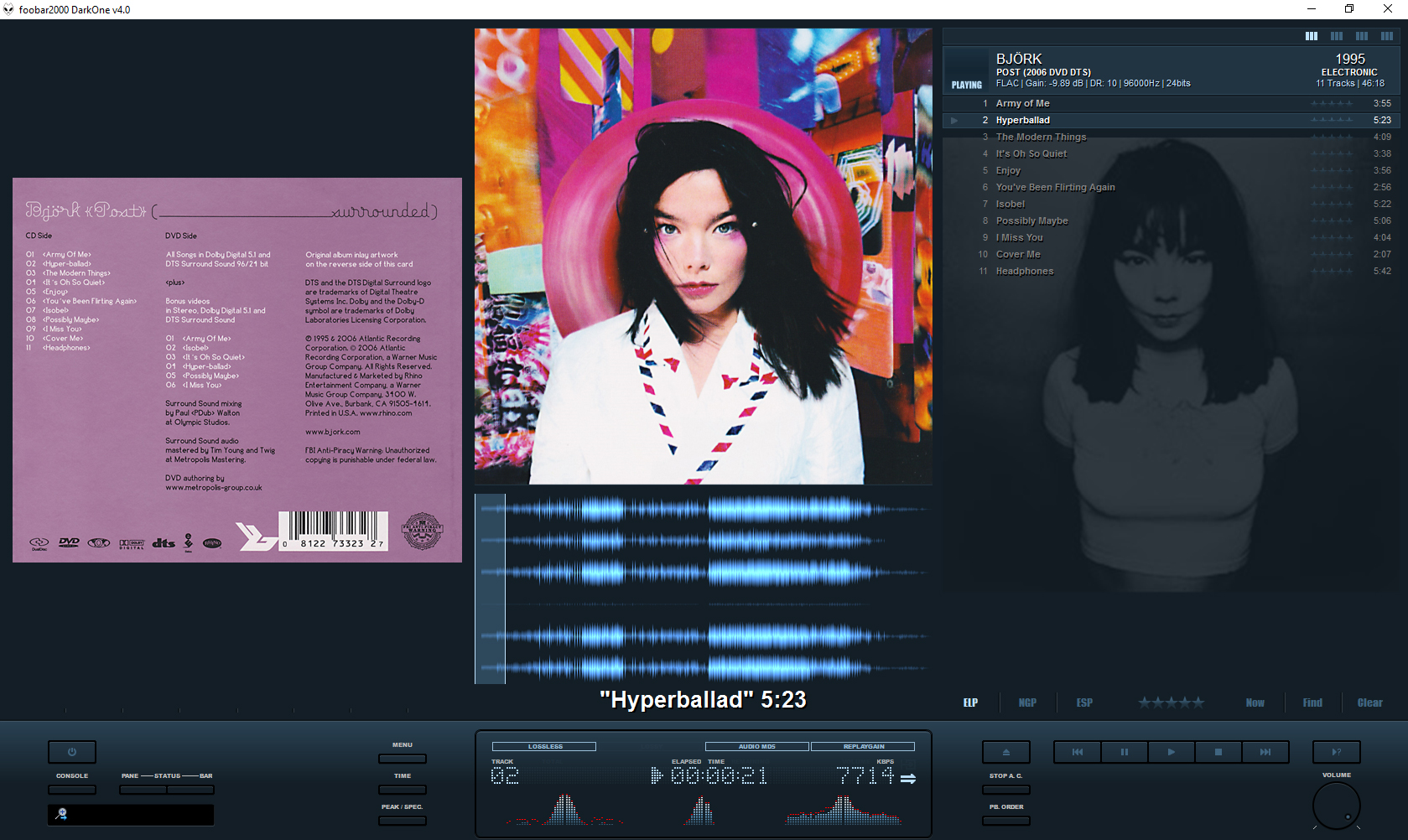The height and width of the screenshot is (840, 1408).
Task: Toggle the TIME display button
Action: click(403, 790)
